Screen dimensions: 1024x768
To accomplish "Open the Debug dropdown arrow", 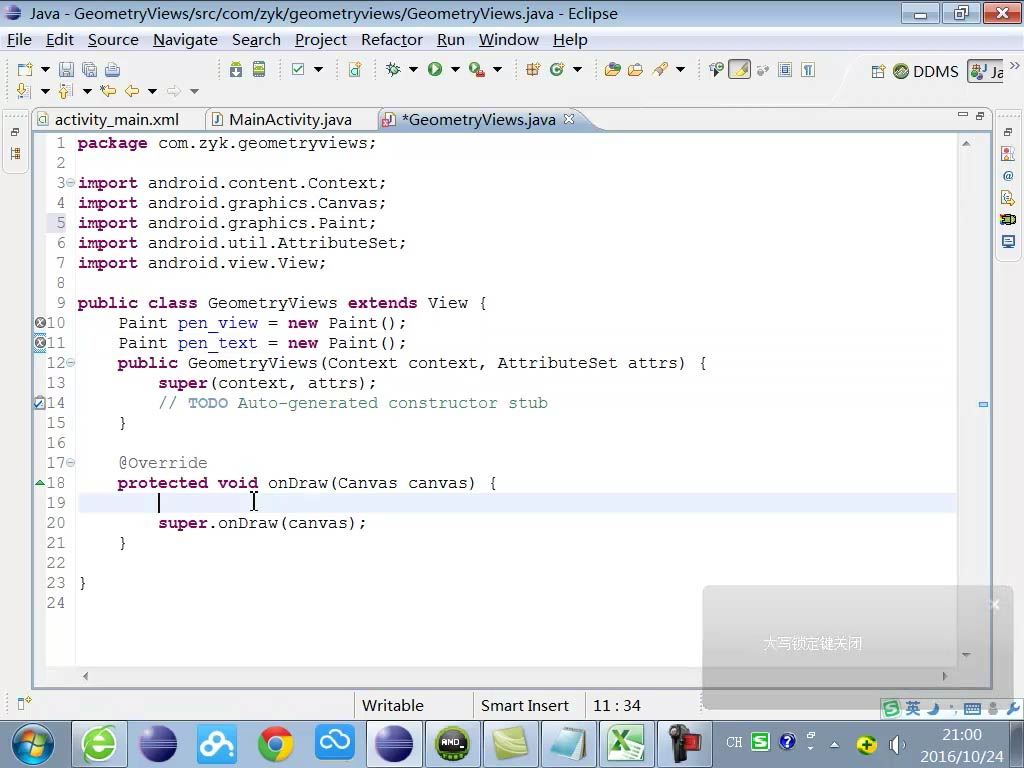I will coord(413,69).
